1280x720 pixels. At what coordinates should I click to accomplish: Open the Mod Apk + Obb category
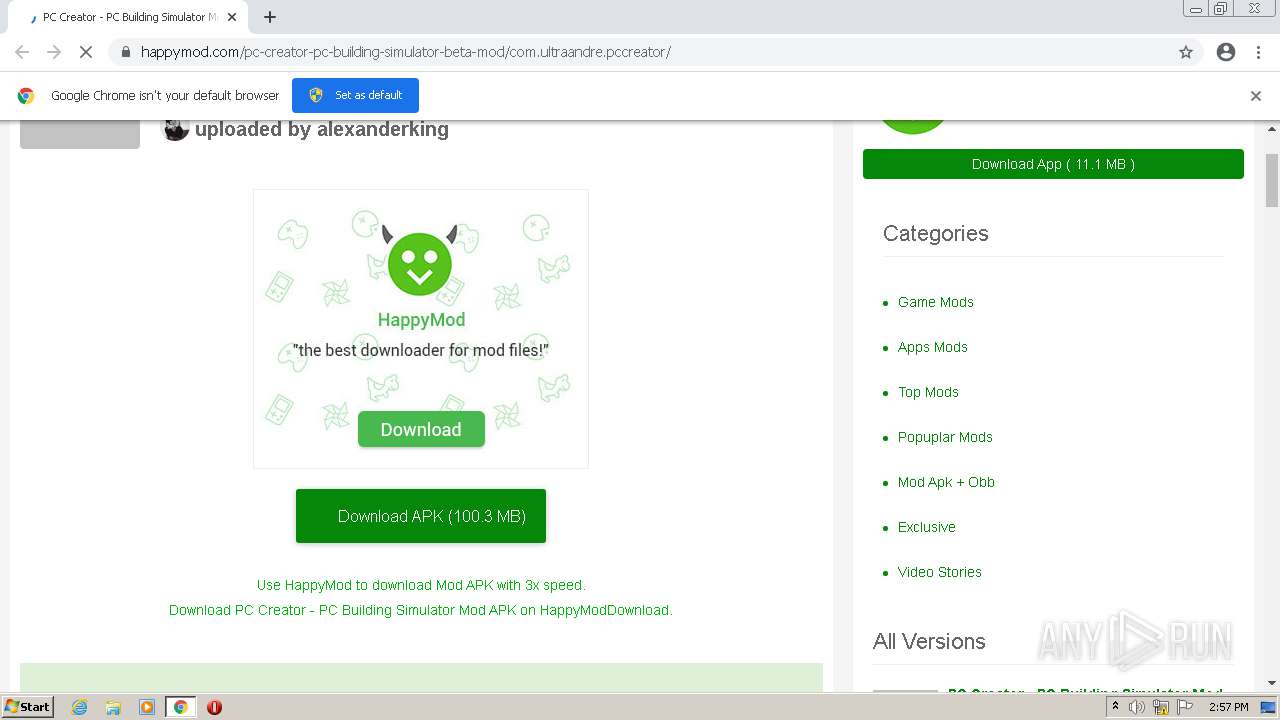click(946, 482)
